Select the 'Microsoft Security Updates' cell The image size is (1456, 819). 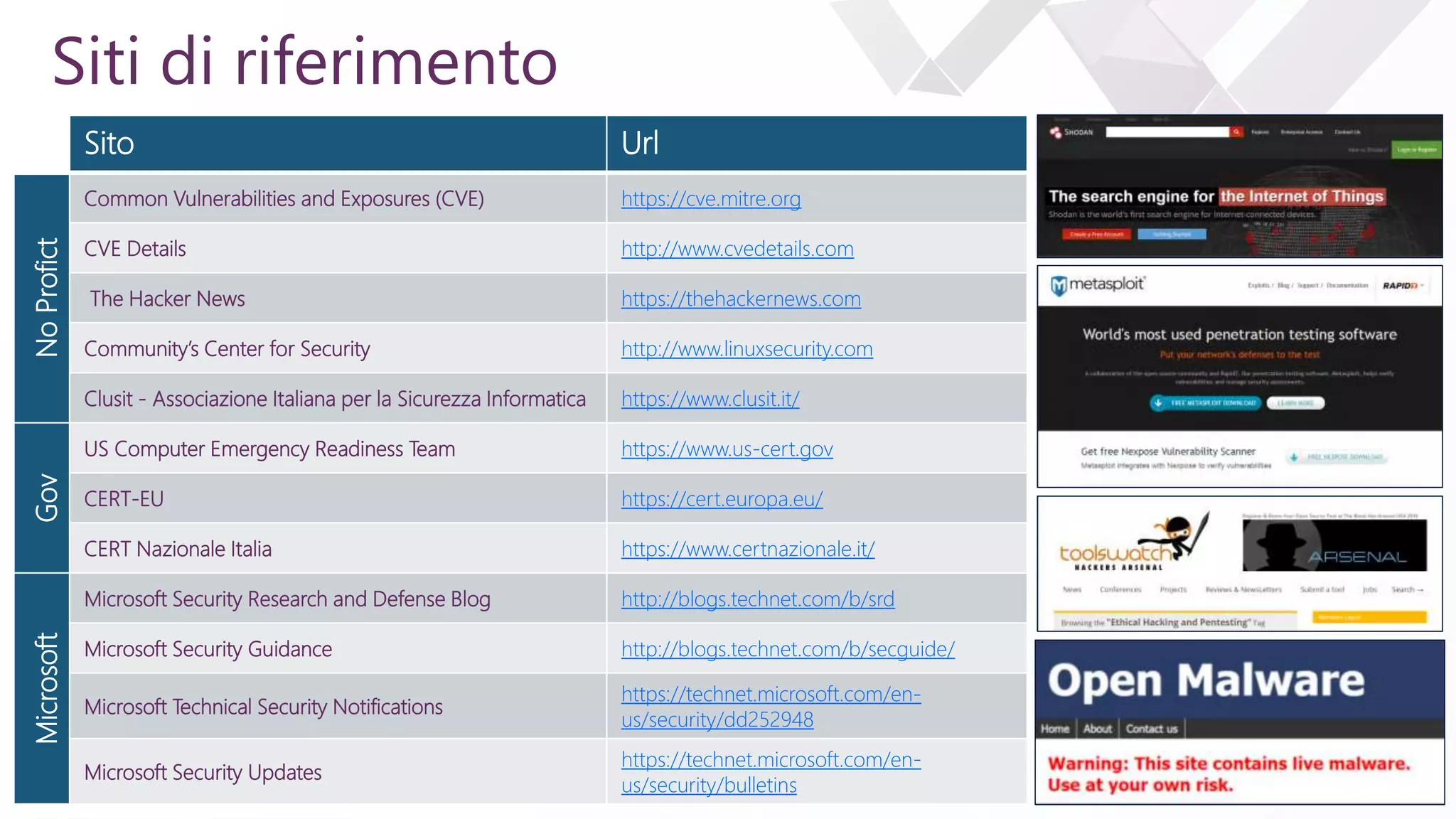pos(338,772)
